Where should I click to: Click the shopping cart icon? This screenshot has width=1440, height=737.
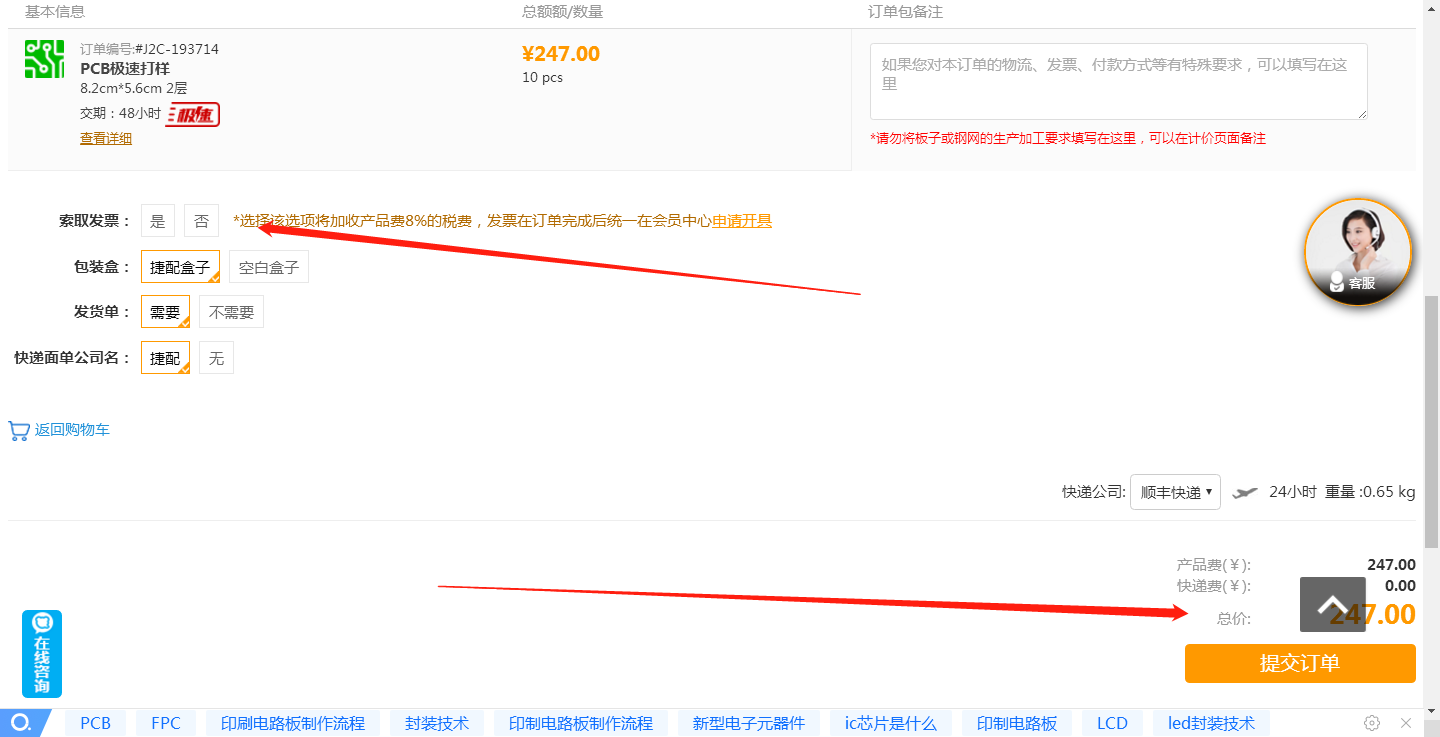19,431
